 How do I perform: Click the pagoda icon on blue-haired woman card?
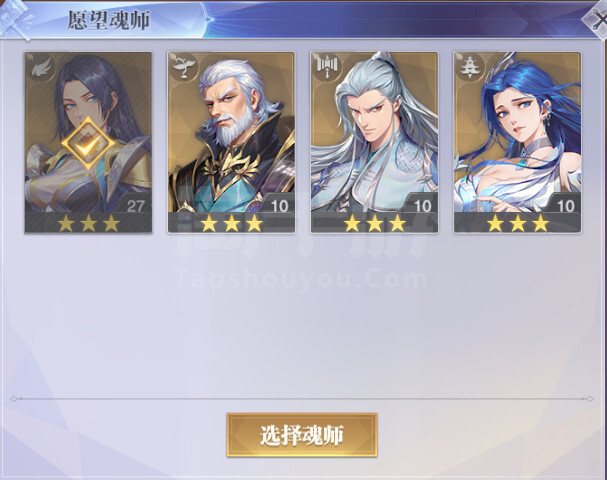point(470,67)
